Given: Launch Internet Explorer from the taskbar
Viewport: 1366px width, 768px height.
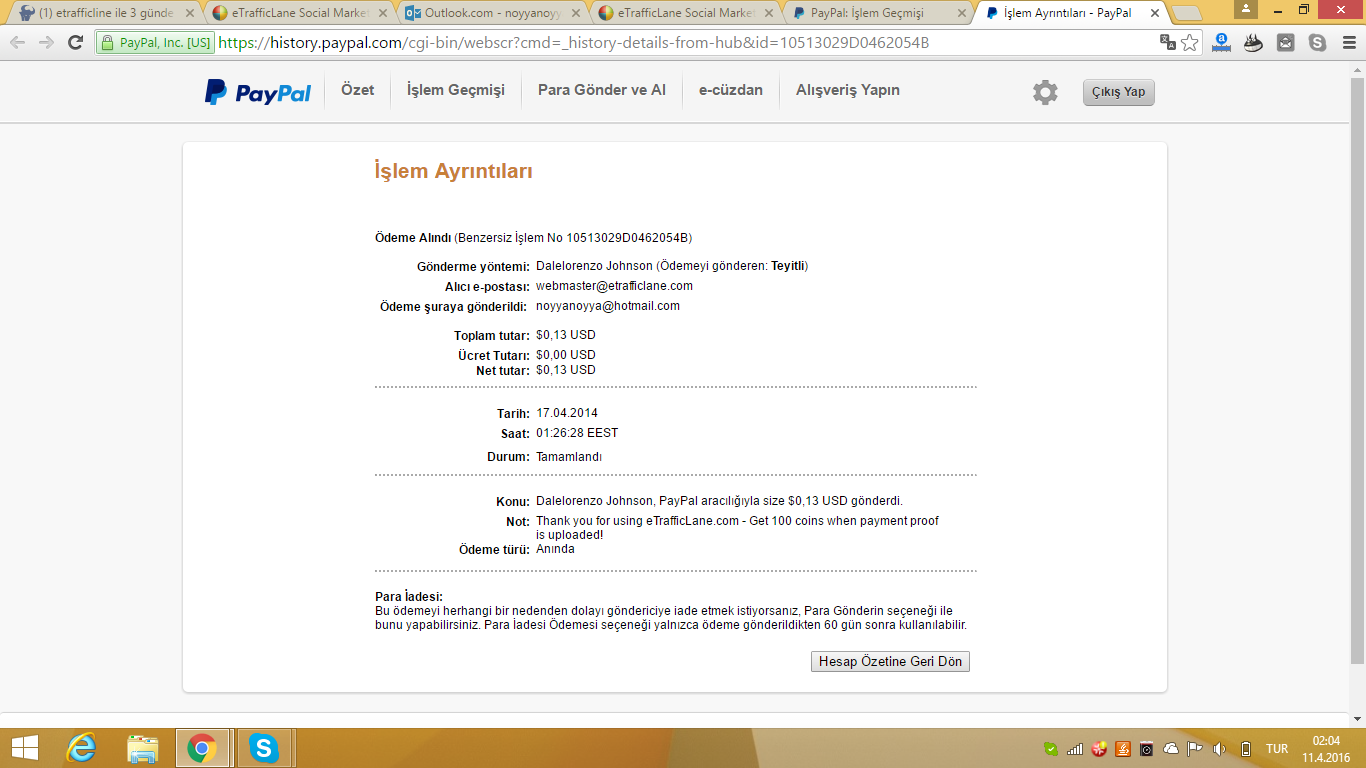Looking at the screenshot, I should (x=81, y=748).
